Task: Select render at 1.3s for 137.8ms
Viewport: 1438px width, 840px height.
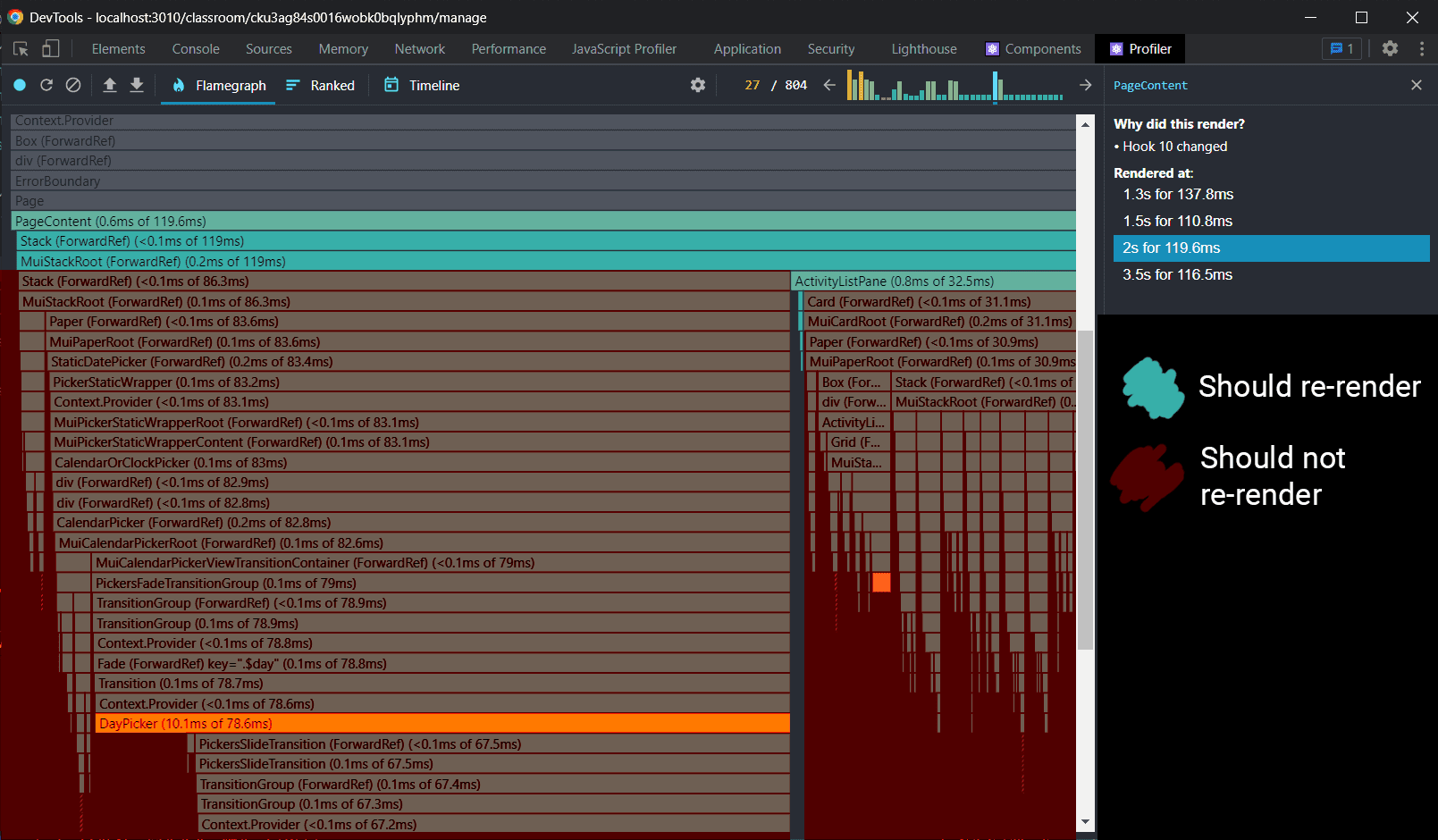Action: (1178, 194)
